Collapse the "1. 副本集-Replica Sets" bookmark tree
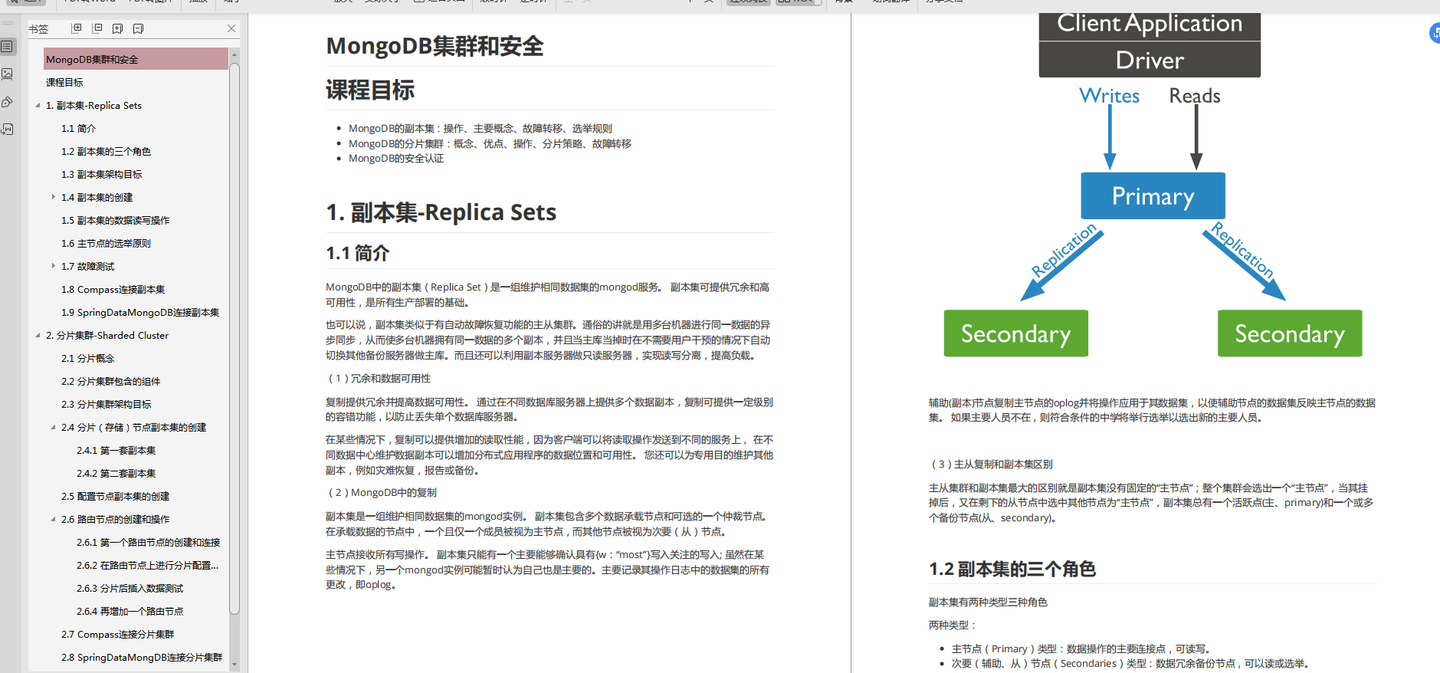The image size is (1440, 673). click(38, 105)
